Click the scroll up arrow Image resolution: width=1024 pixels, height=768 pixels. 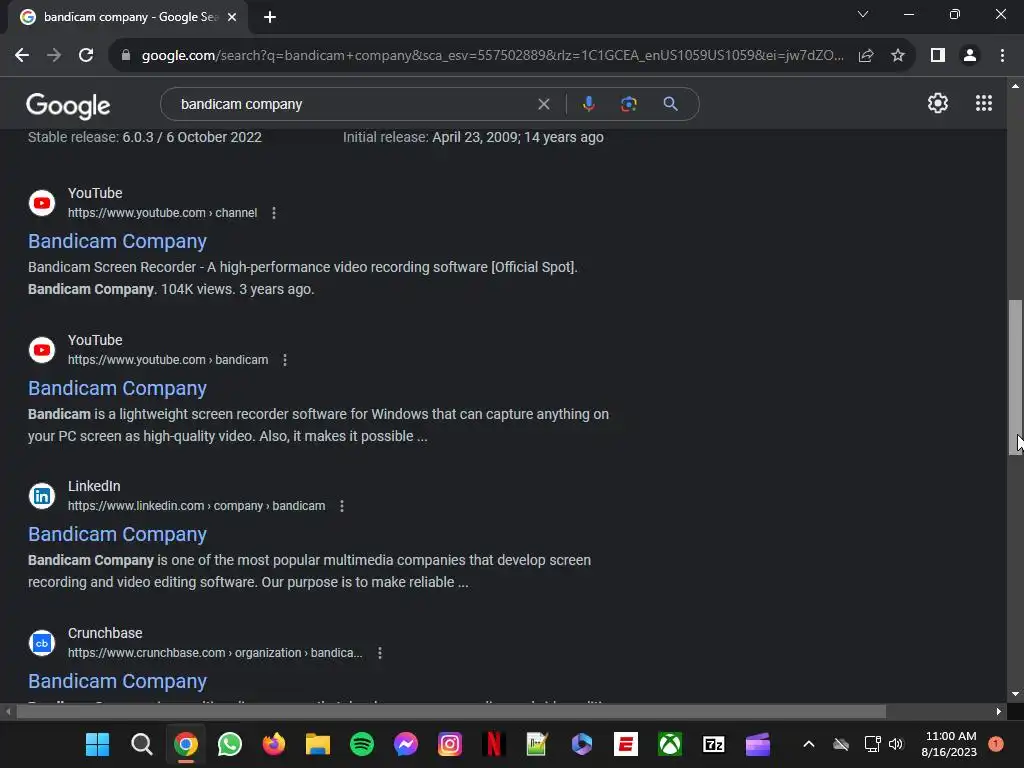point(1015,86)
